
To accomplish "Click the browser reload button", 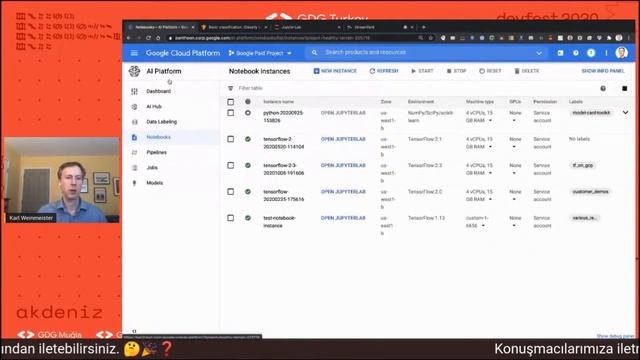I will coord(149,38).
